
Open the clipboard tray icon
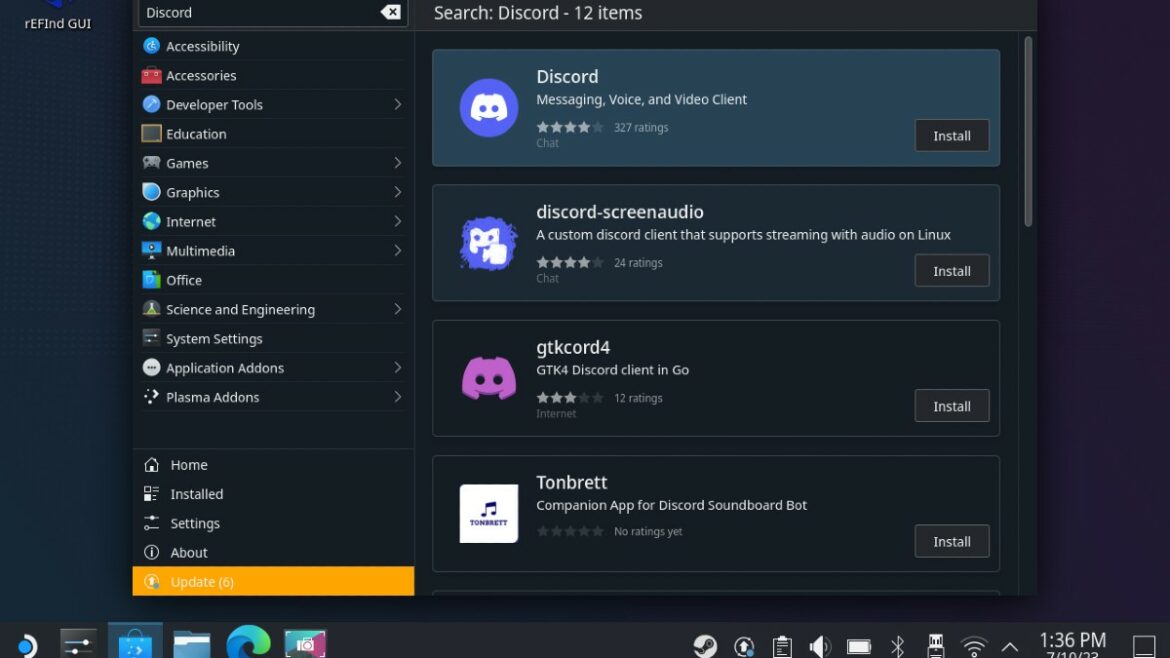pyautogui.click(x=782, y=646)
